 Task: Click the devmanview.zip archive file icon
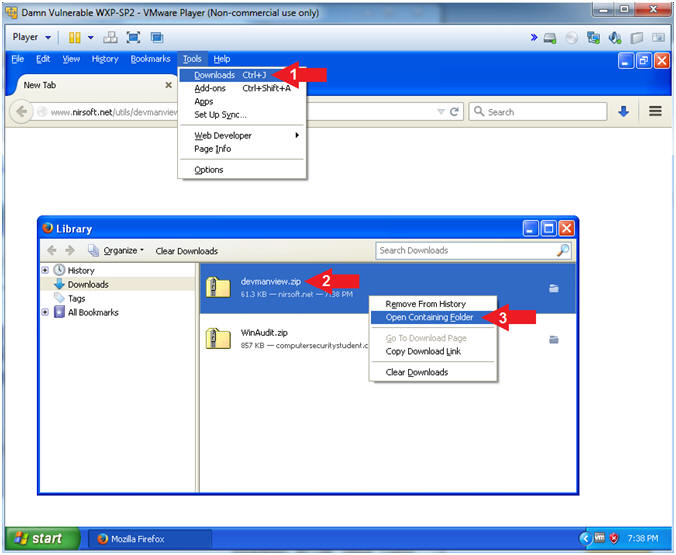[218, 288]
